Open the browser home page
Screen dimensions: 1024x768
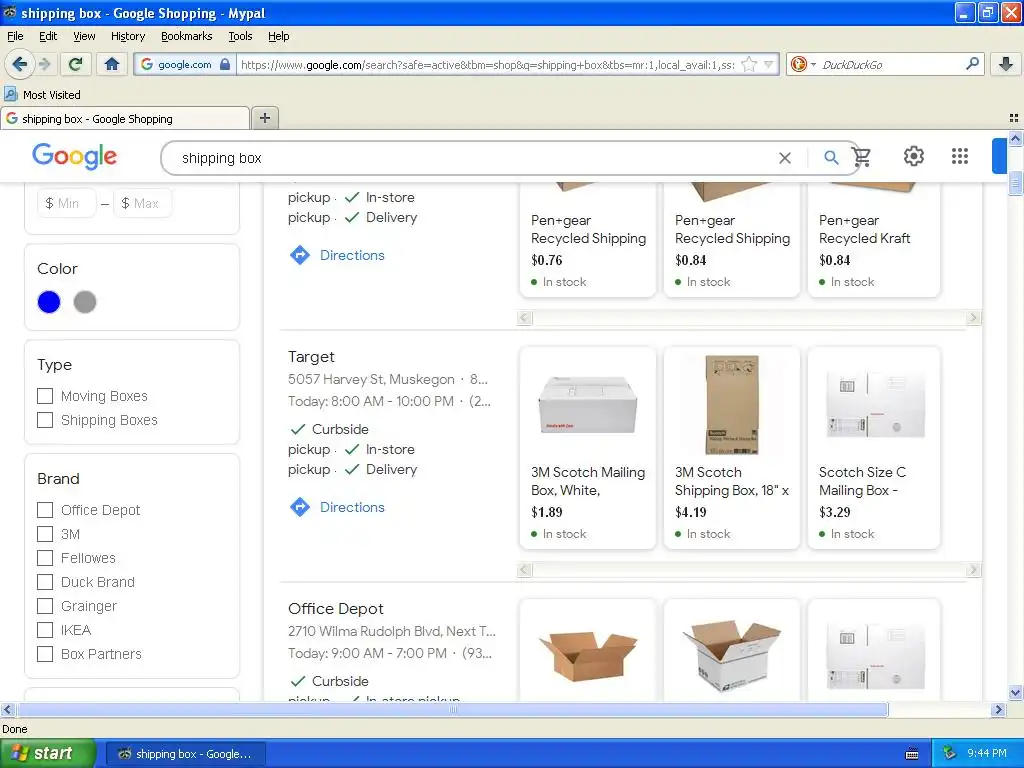(112, 64)
